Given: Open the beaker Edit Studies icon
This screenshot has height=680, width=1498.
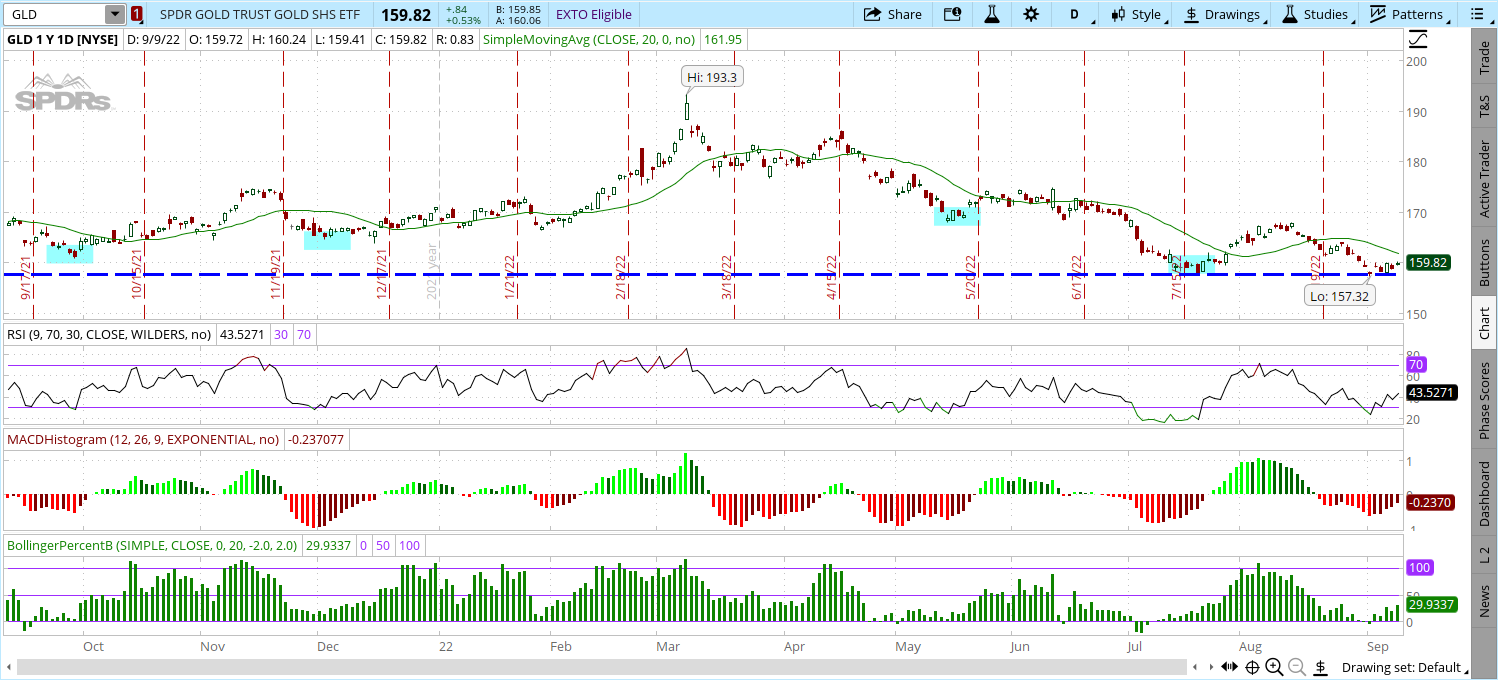Looking at the screenshot, I should [992, 14].
